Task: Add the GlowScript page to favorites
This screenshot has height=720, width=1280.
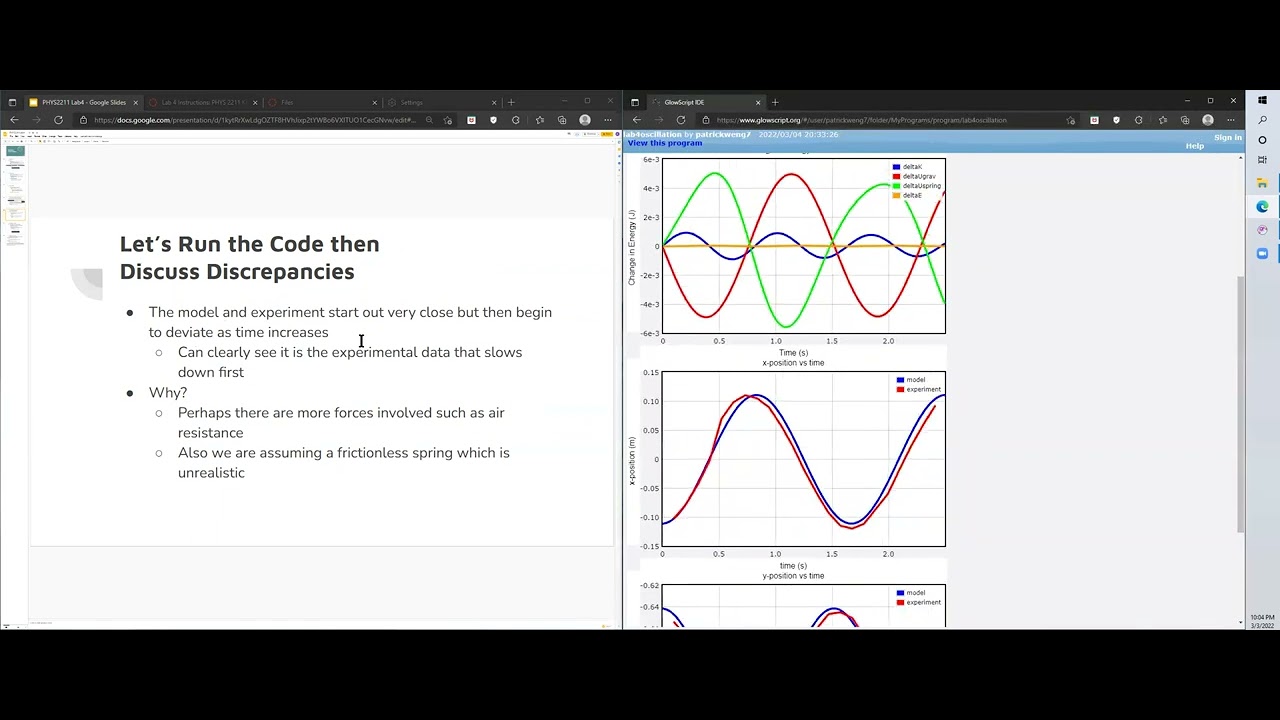Action: (1071, 120)
